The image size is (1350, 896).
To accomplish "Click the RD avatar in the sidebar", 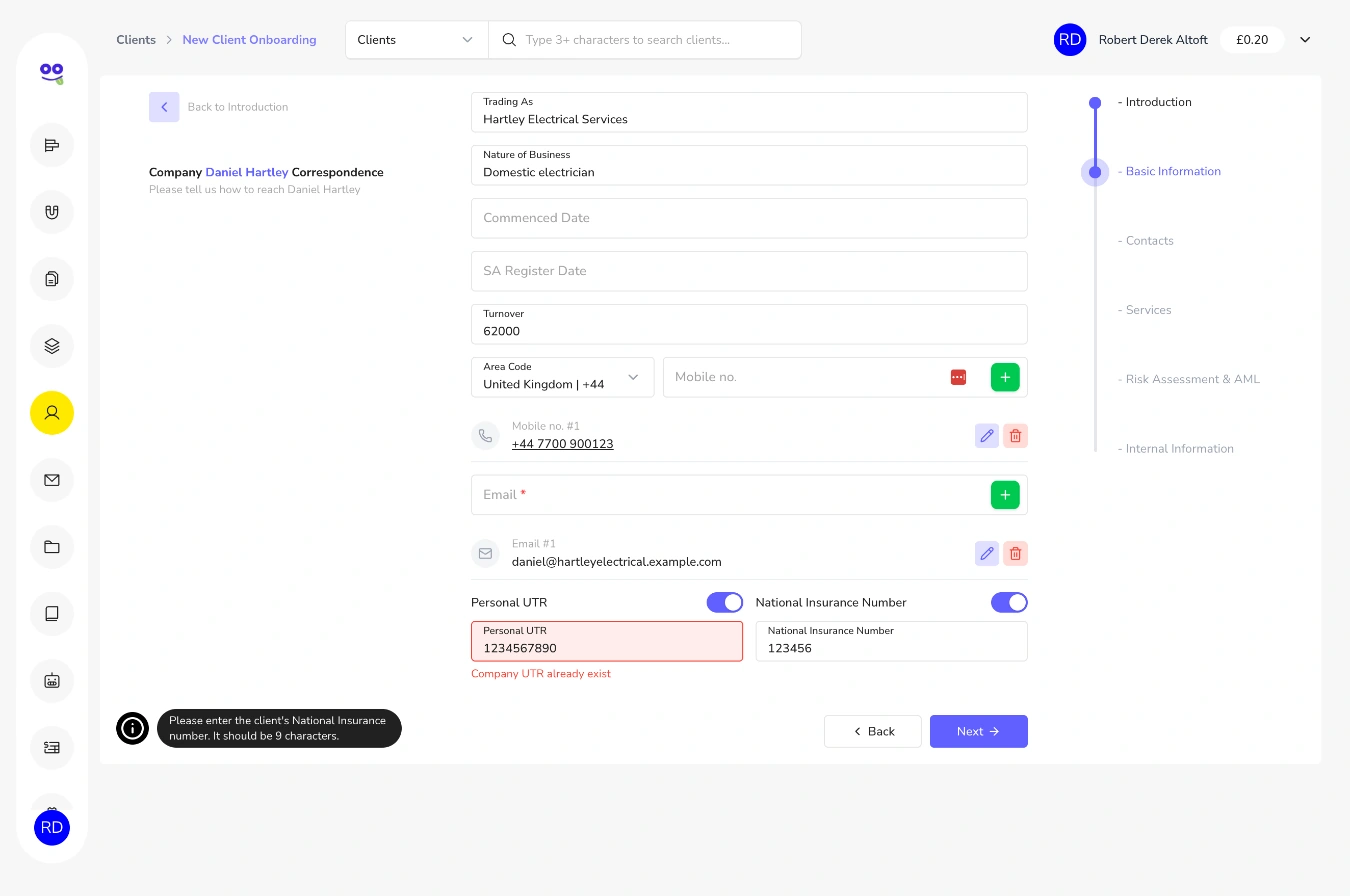I will pyautogui.click(x=52, y=828).
